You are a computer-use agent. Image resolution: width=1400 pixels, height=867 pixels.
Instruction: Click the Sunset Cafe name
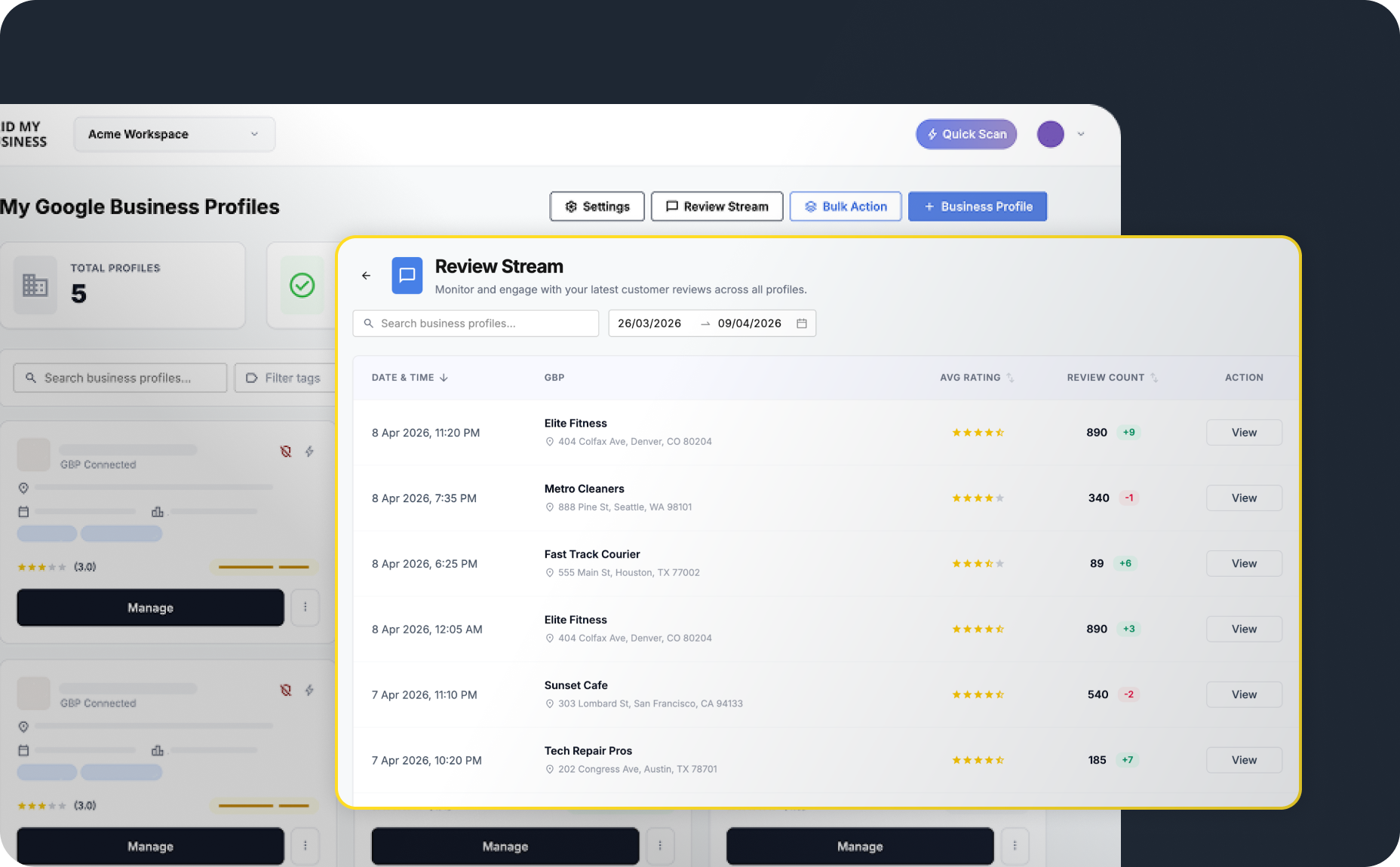coord(576,685)
